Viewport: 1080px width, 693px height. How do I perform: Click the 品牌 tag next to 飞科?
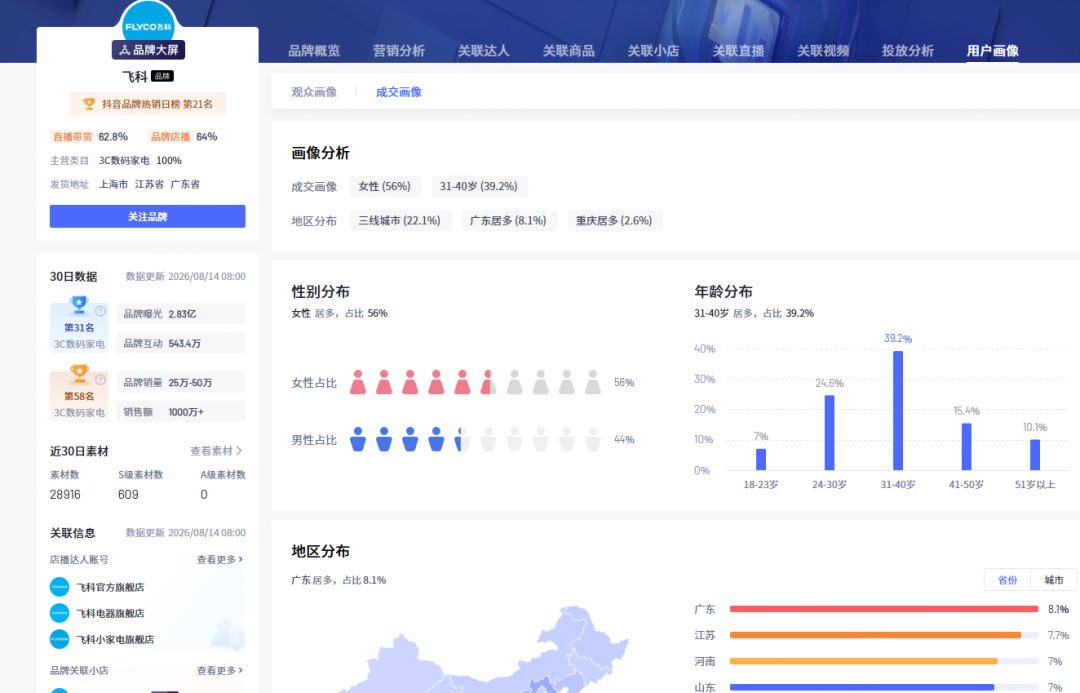click(x=163, y=76)
